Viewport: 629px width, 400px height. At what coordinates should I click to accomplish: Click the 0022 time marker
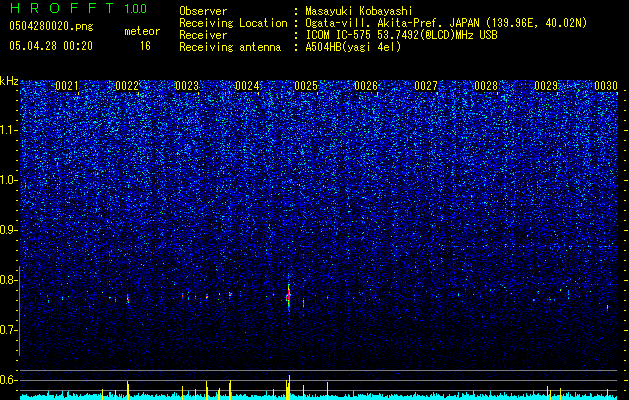127,86
